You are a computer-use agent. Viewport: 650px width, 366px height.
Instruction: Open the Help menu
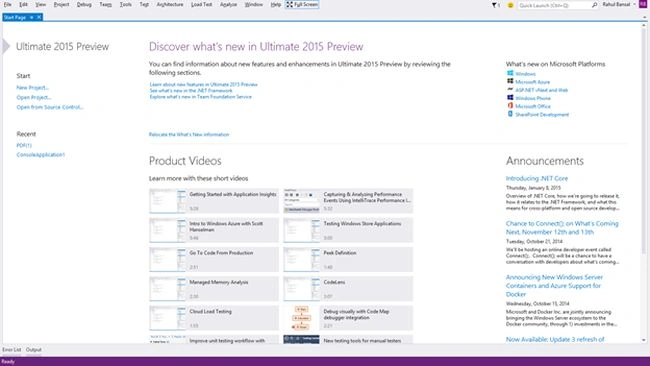point(276,5)
